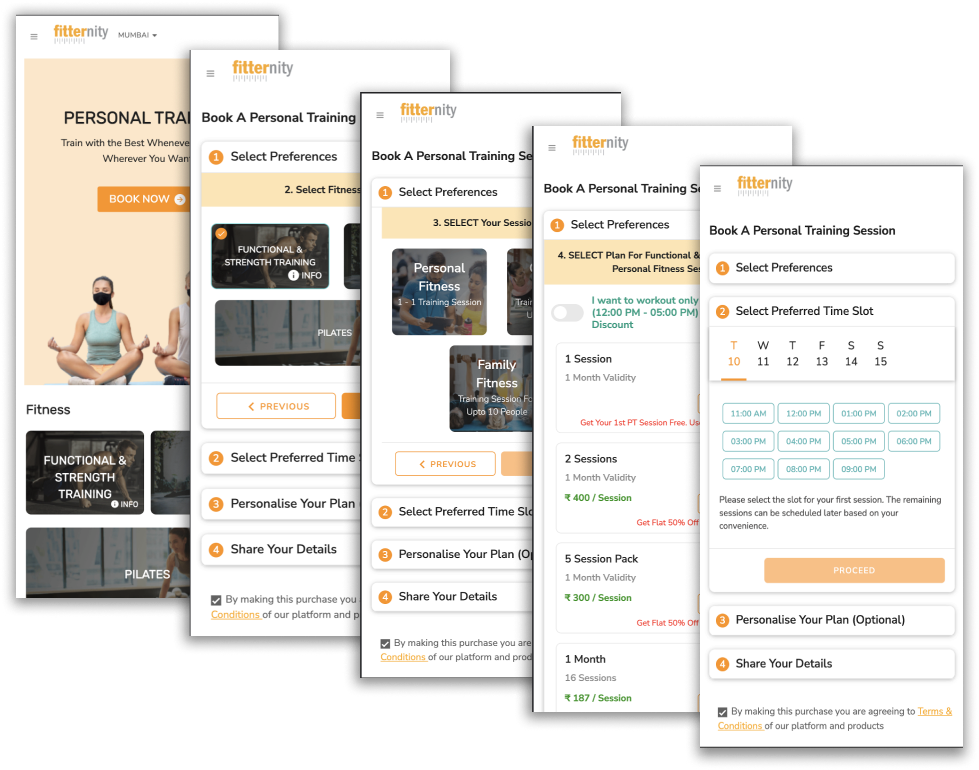Select Friday 13 date tab
The width and height of the screenshot is (979, 770).
pyautogui.click(x=822, y=354)
